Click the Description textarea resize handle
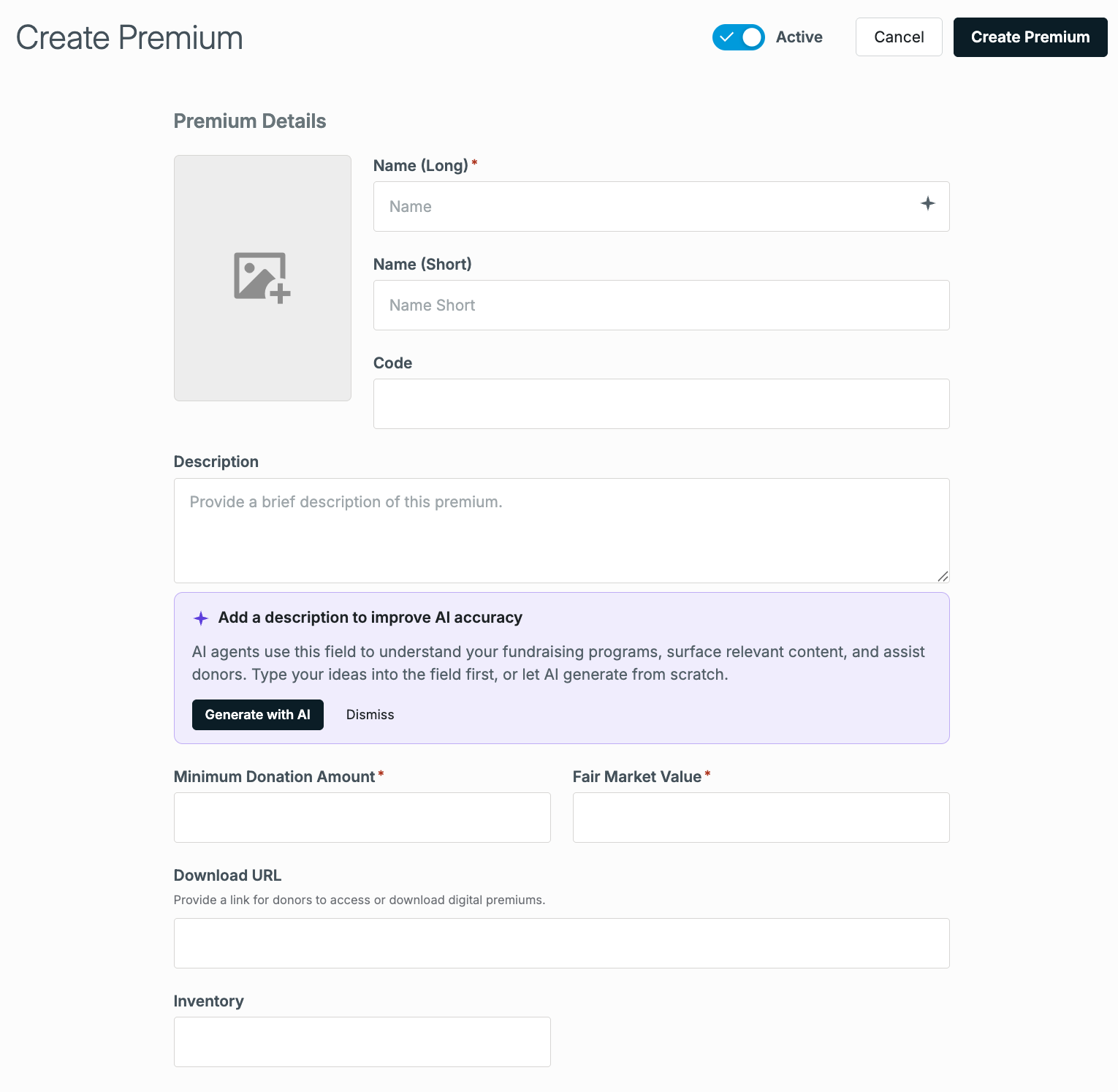 (943, 576)
